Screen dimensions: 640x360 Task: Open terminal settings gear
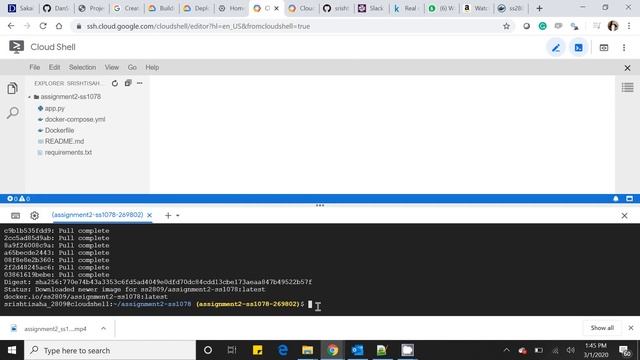tap(35, 216)
